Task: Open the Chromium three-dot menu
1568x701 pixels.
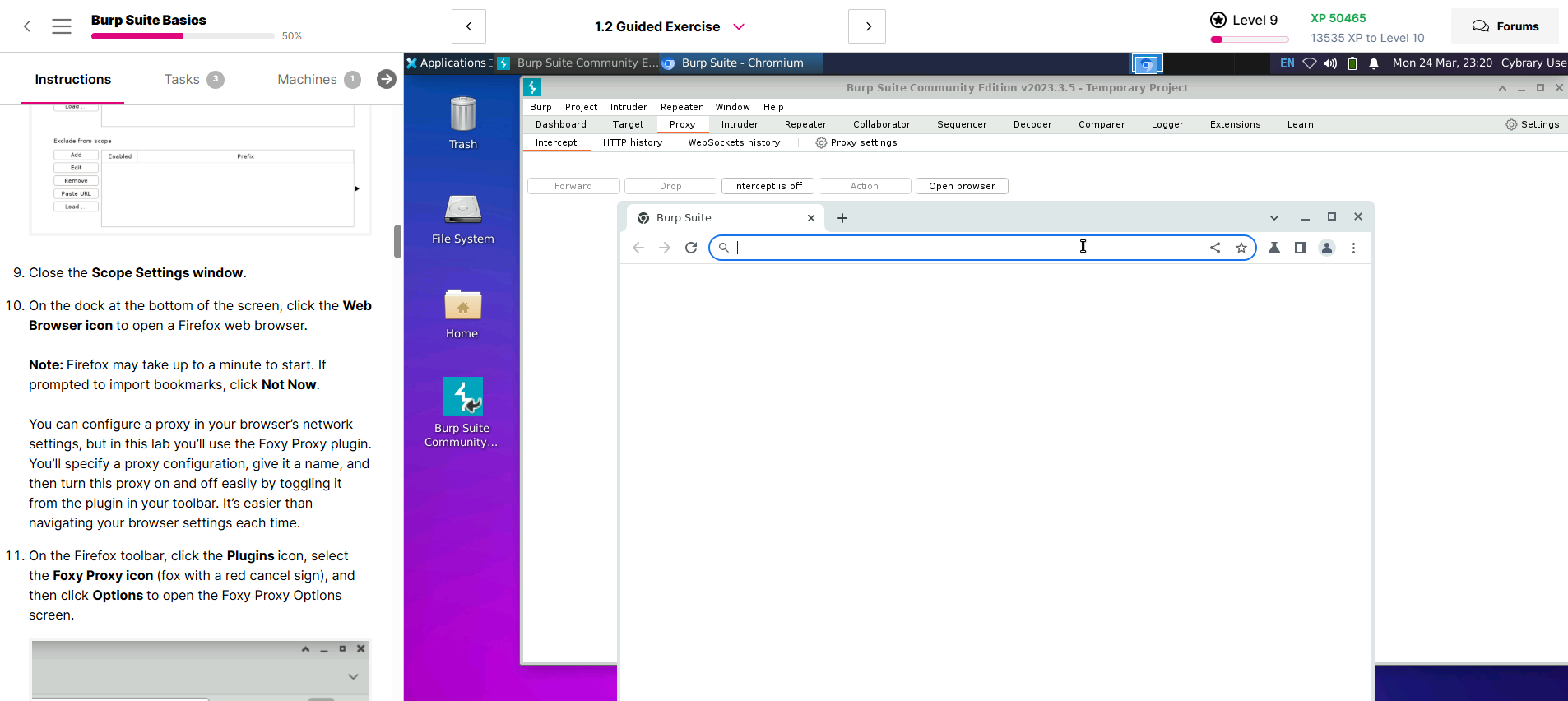Action: [1353, 248]
